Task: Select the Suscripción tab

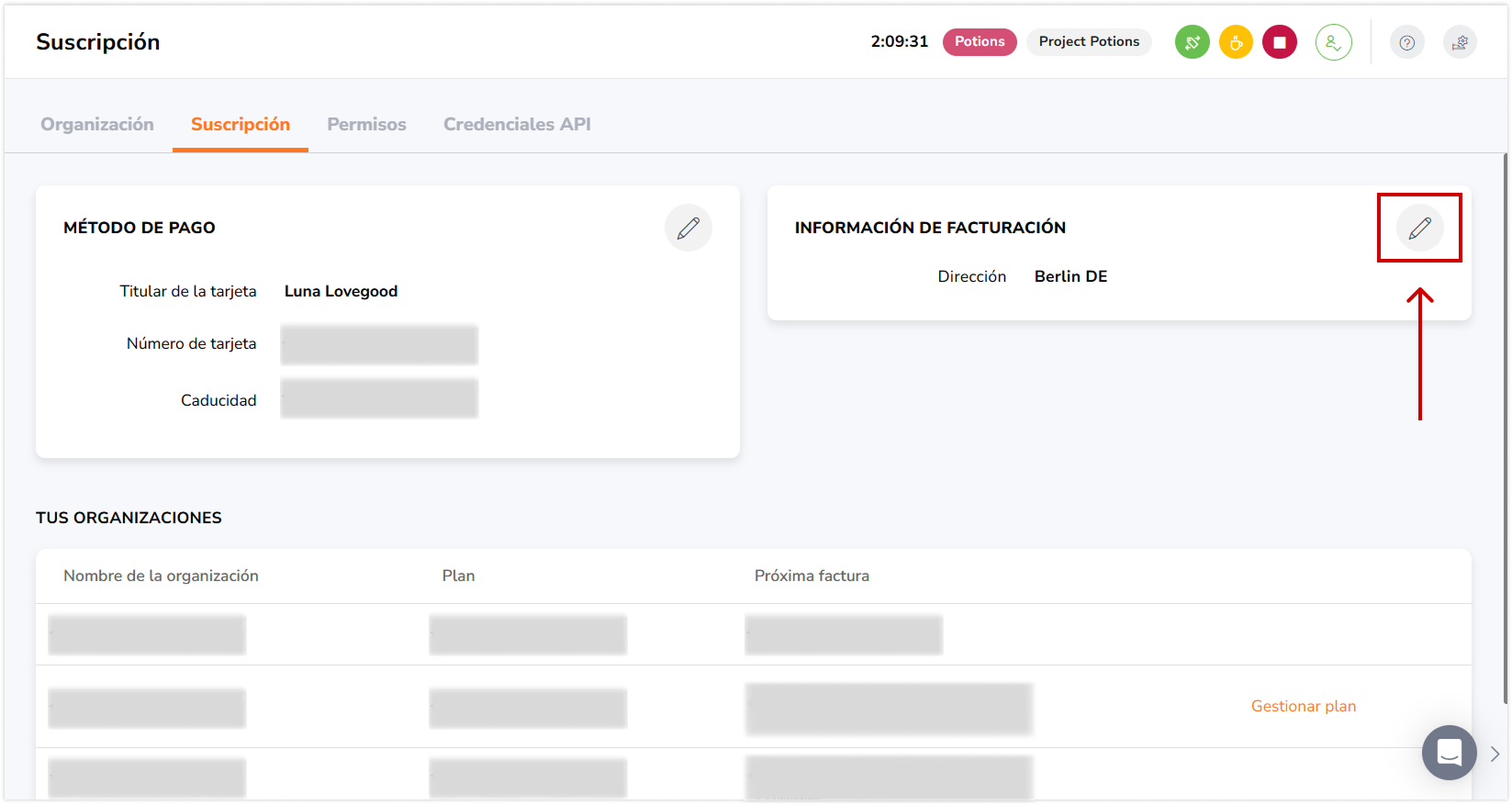Action: click(241, 124)
